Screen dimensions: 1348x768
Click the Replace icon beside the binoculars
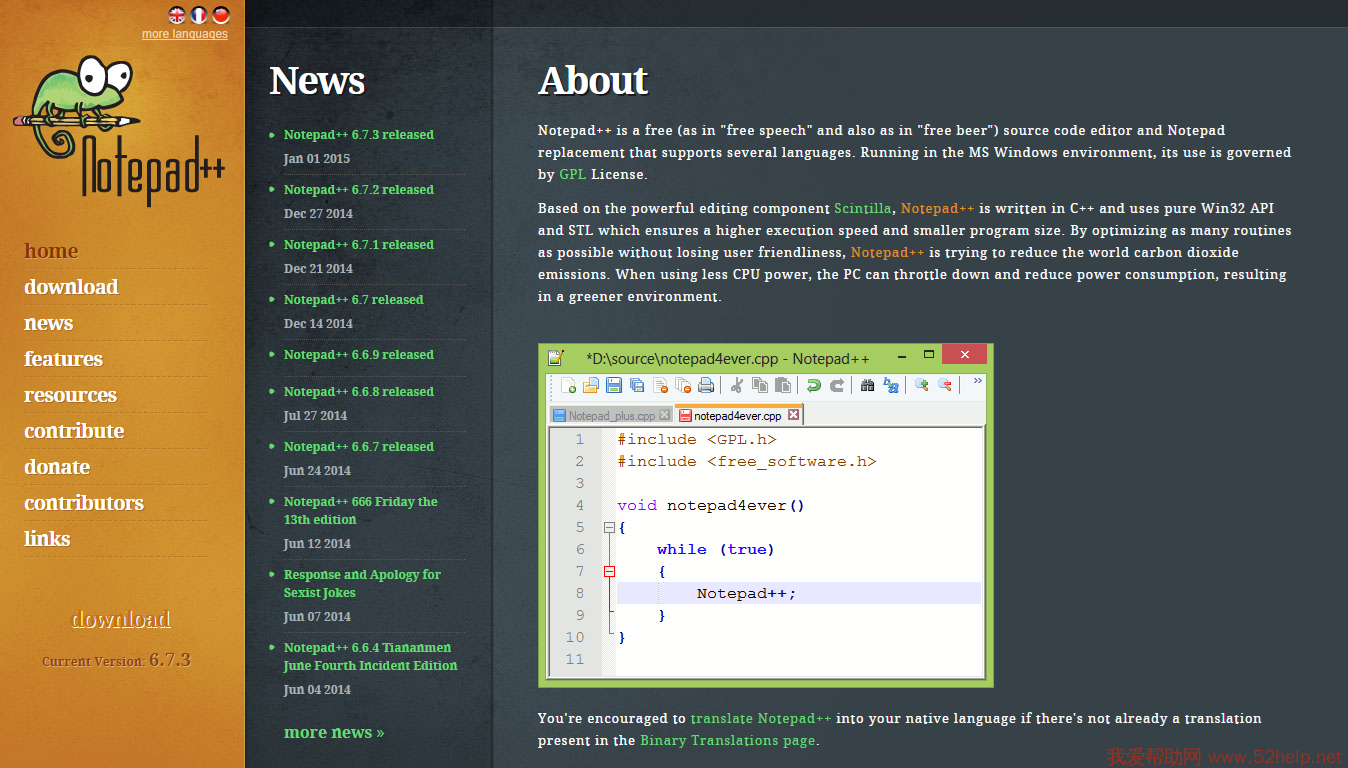point(891,386)
